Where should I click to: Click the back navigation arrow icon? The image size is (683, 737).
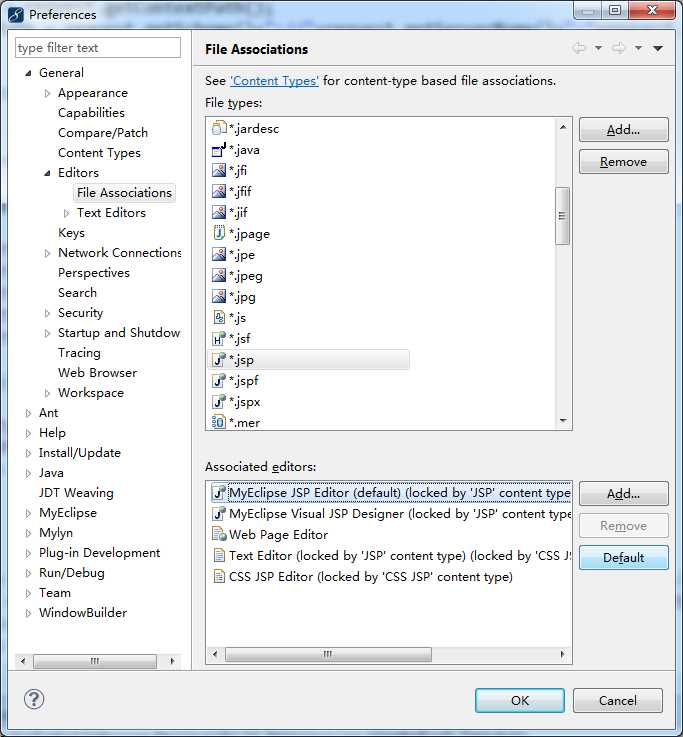coord(579,48)
